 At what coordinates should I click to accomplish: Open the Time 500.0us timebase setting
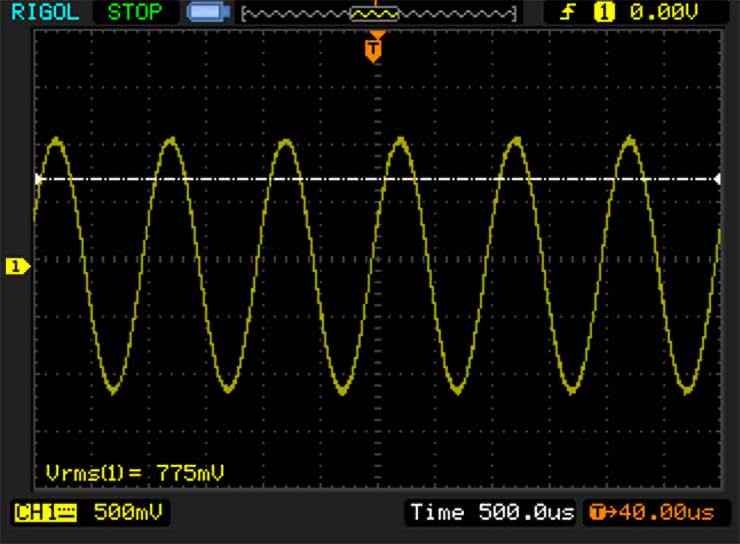click(x=492, y=513)
